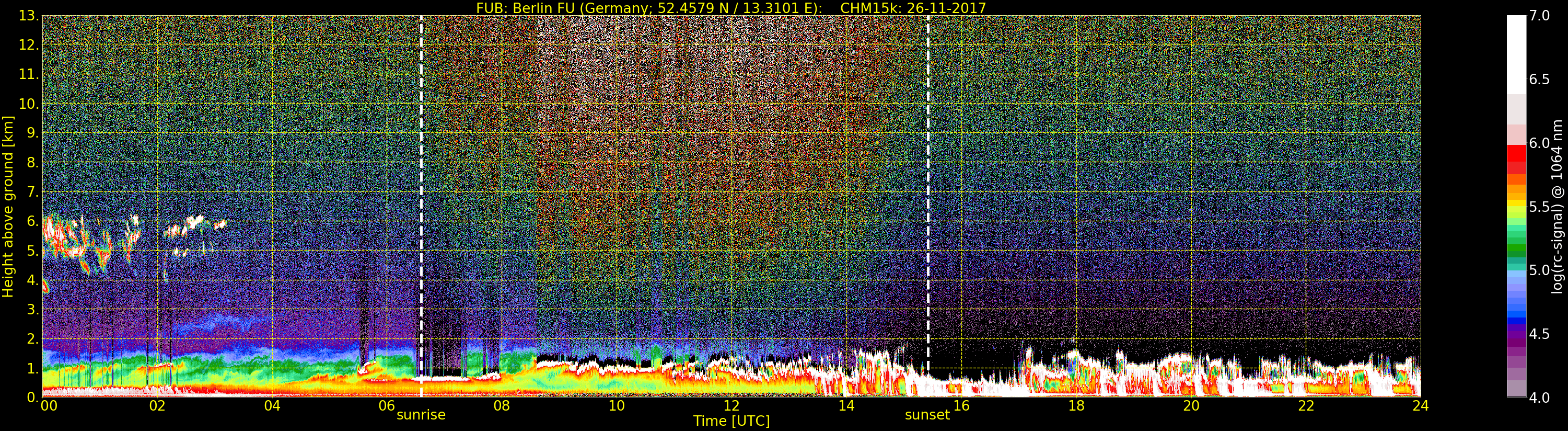Screen dimensions: 1568x431
Task: Click the "4." height axis tick label
Action: (x=33, y=280)
